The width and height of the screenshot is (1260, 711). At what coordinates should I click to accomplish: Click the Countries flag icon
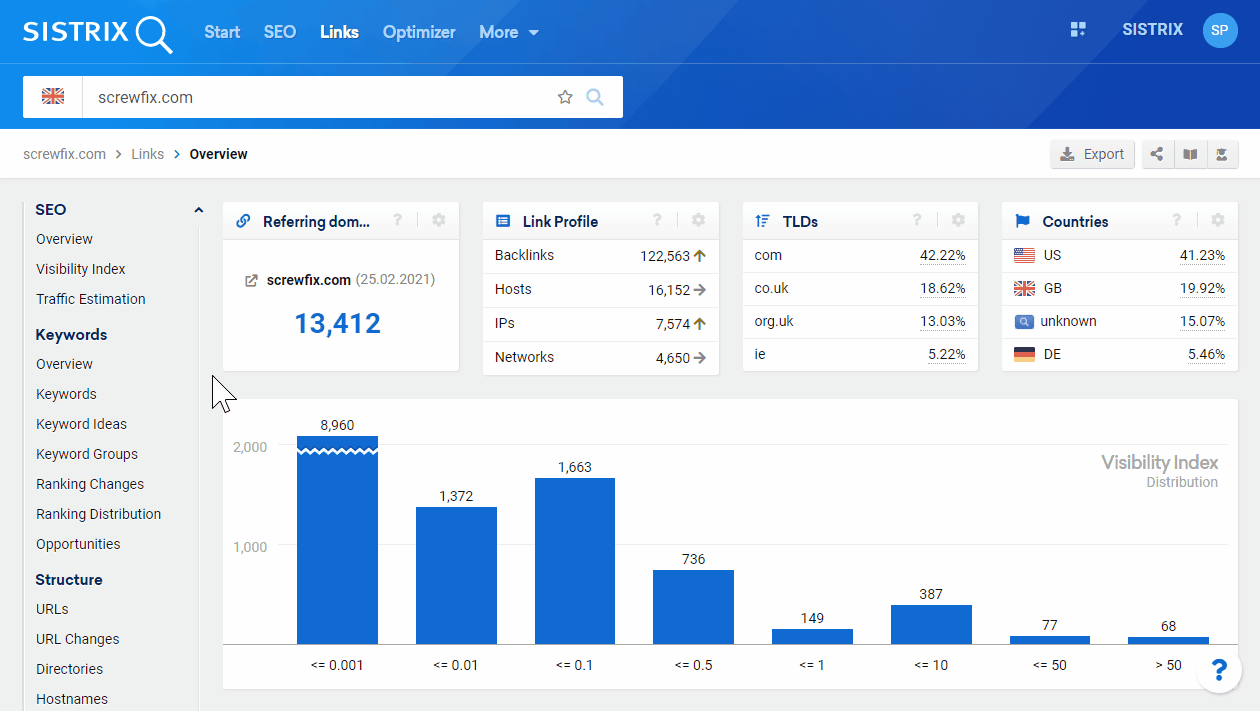click(x=1022, y=221)
